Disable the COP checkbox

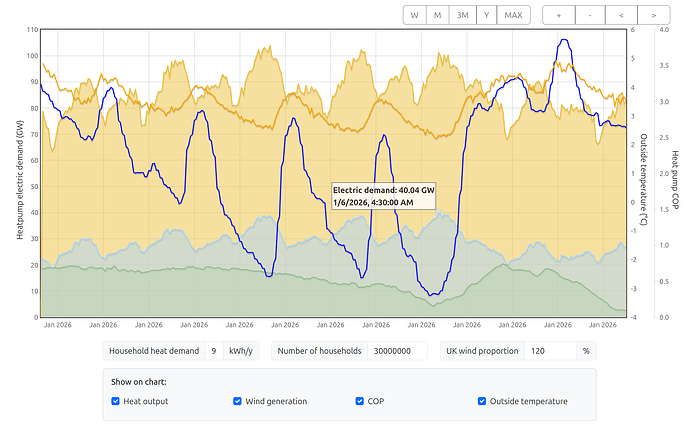tap(360, 401)
